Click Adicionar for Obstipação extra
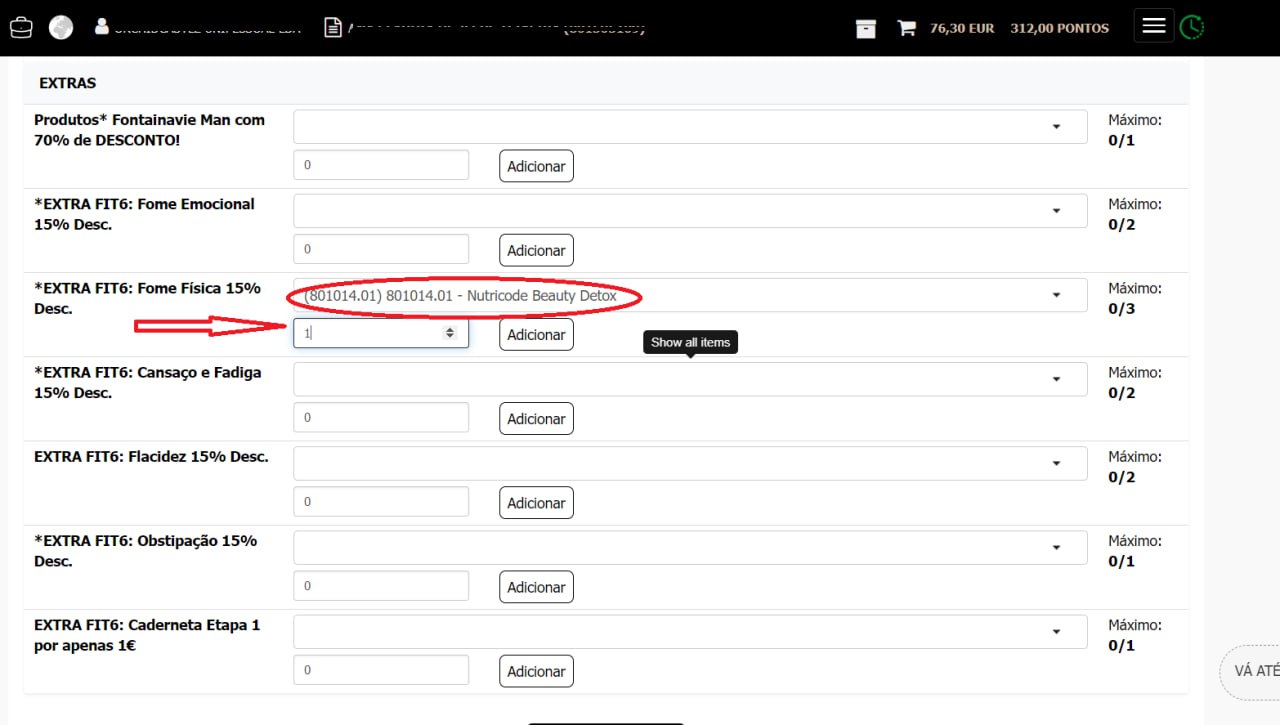 [536, 587]
